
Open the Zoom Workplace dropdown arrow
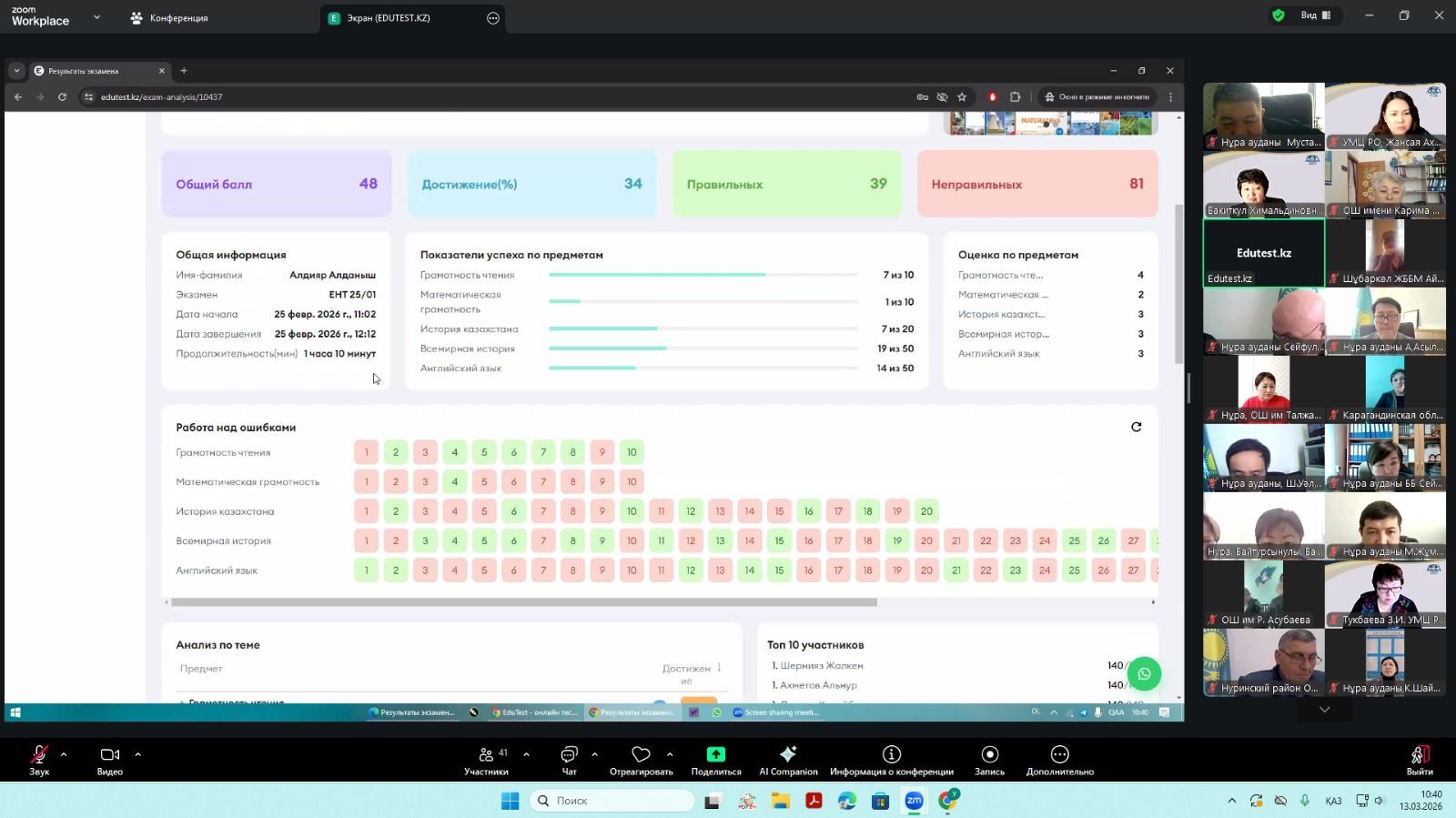tap(96, 17)
